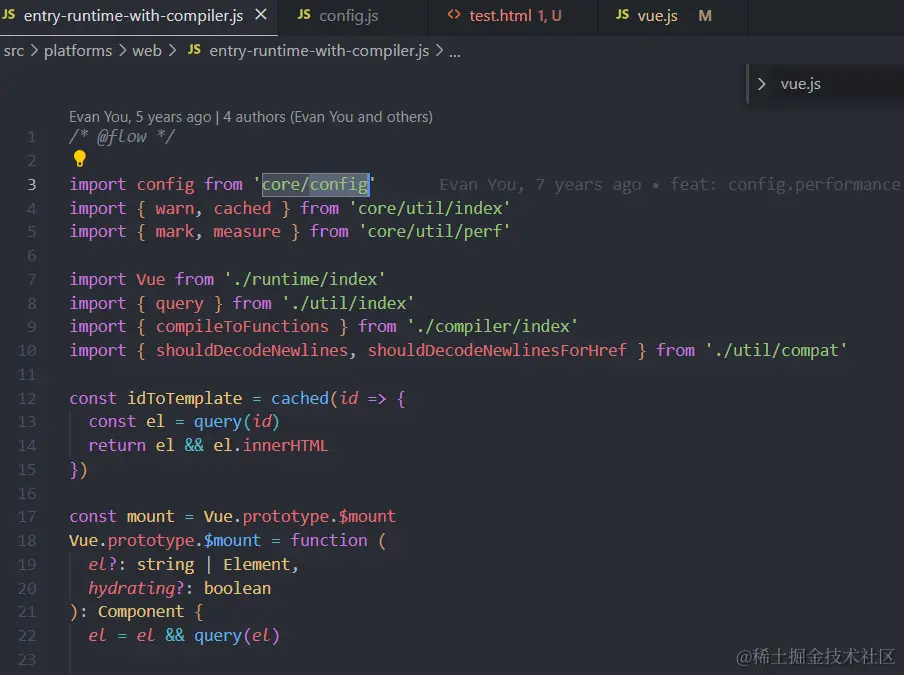Screen dimensions: 904x675
Task: Click 'hydrating' parameter on line 20
Action: pos(131,589)
